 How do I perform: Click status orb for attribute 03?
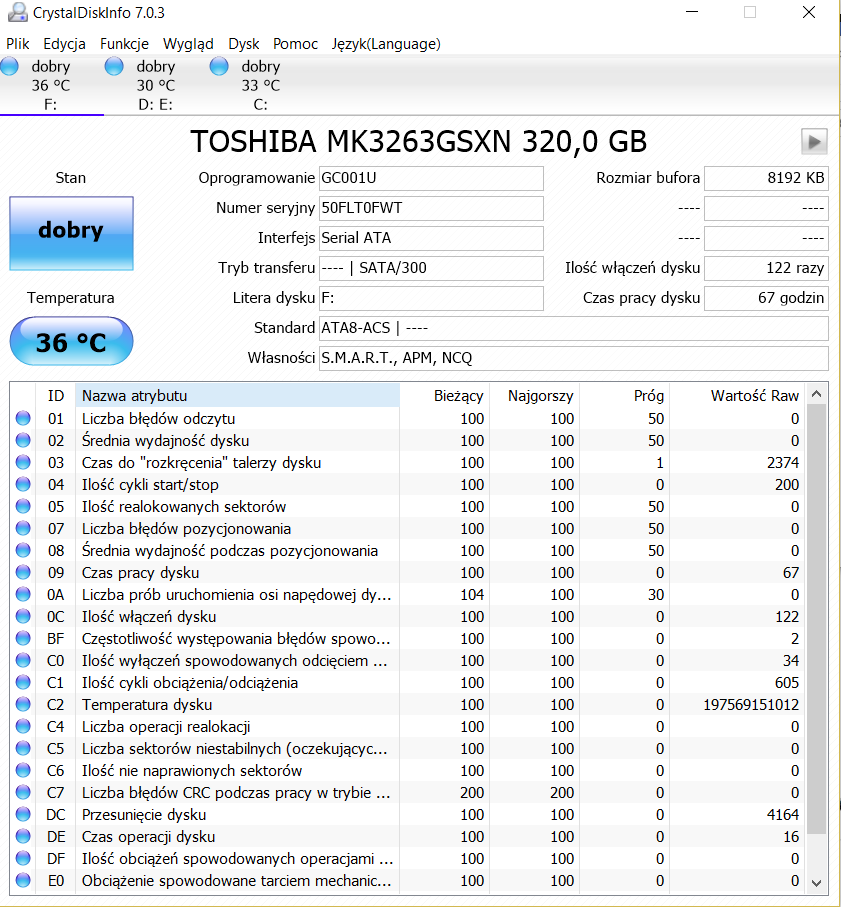23,462
